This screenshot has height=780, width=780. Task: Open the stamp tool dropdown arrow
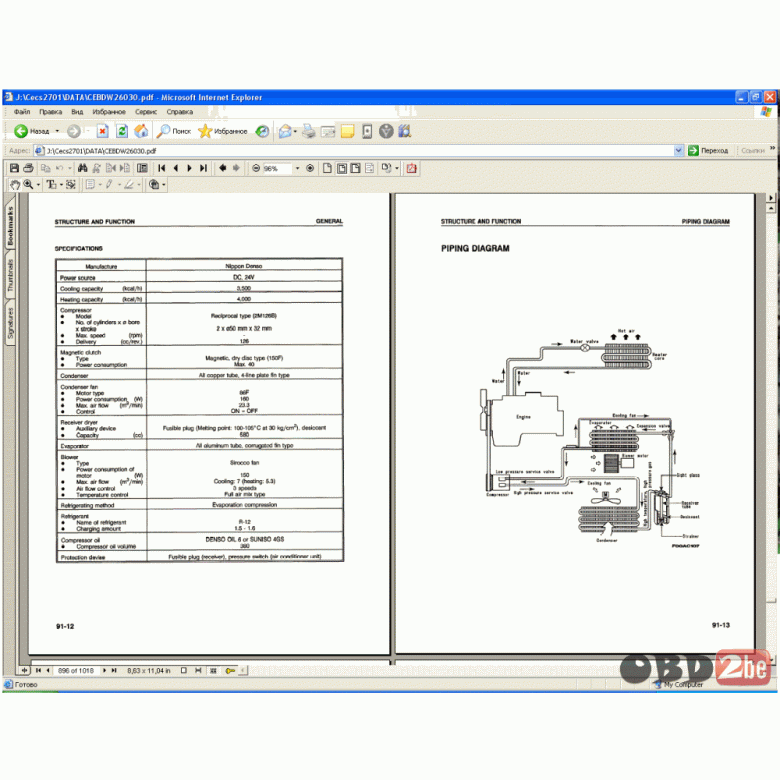tap(164, 185)
